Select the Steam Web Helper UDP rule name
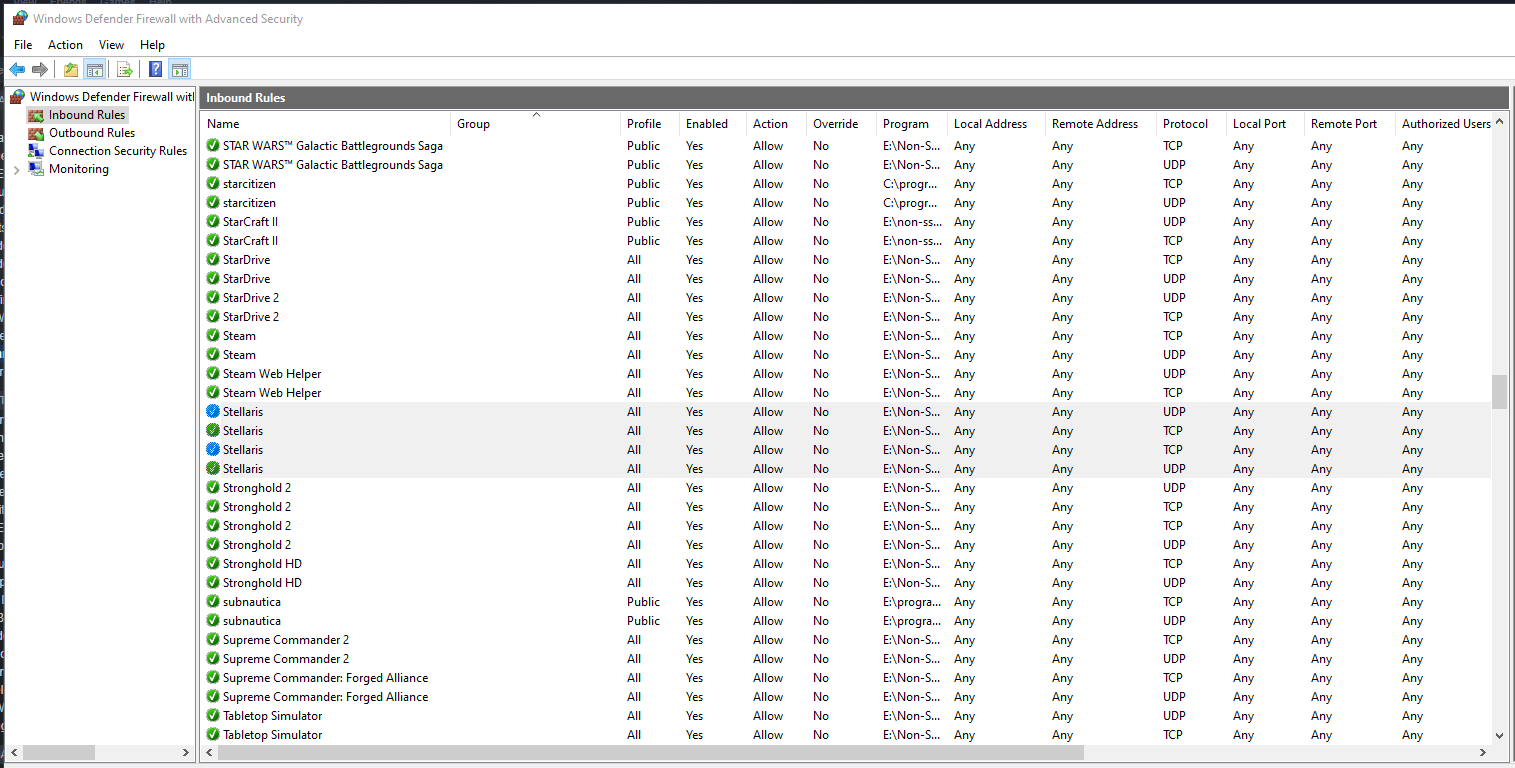 pyautogui.click(x=272, y=374)
